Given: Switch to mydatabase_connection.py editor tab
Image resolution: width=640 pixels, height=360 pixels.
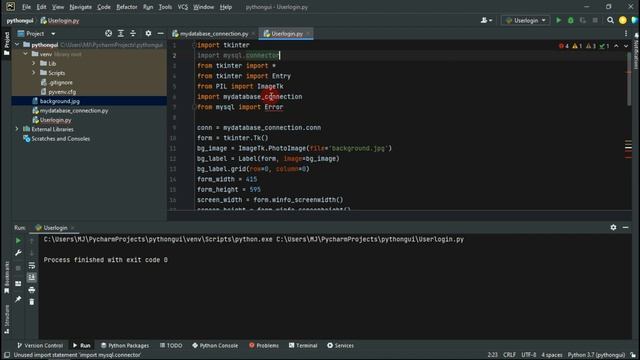Looking at the screenshot, I should (x=214, y=33).
